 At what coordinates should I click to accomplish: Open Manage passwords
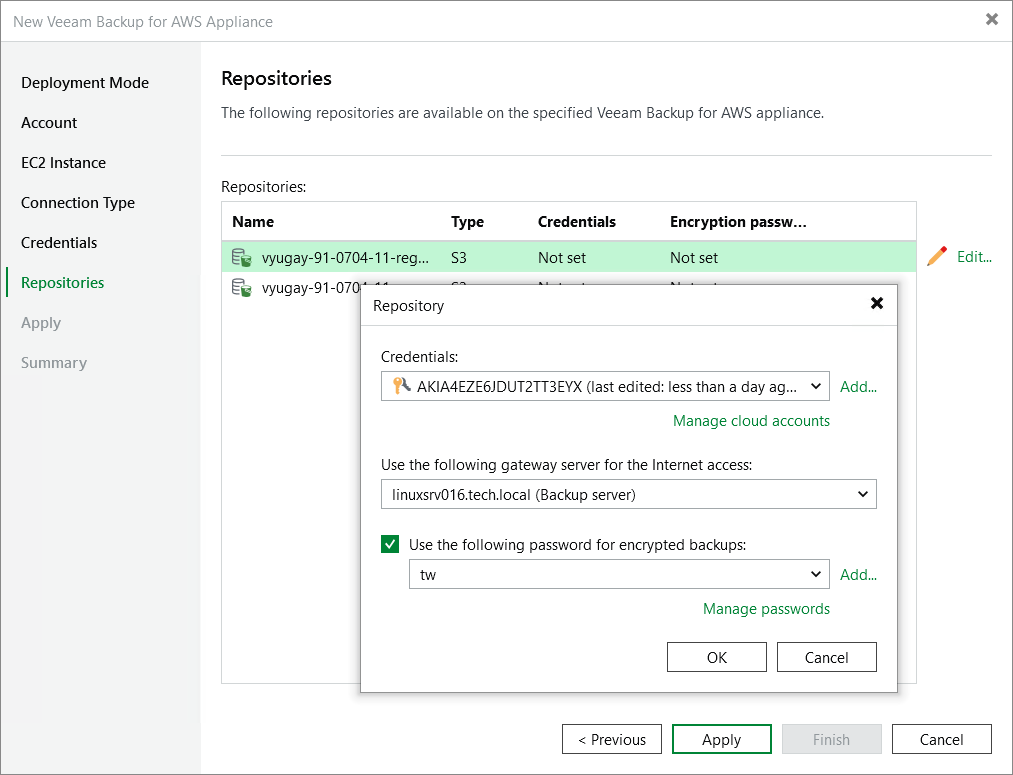click(766, 609)
